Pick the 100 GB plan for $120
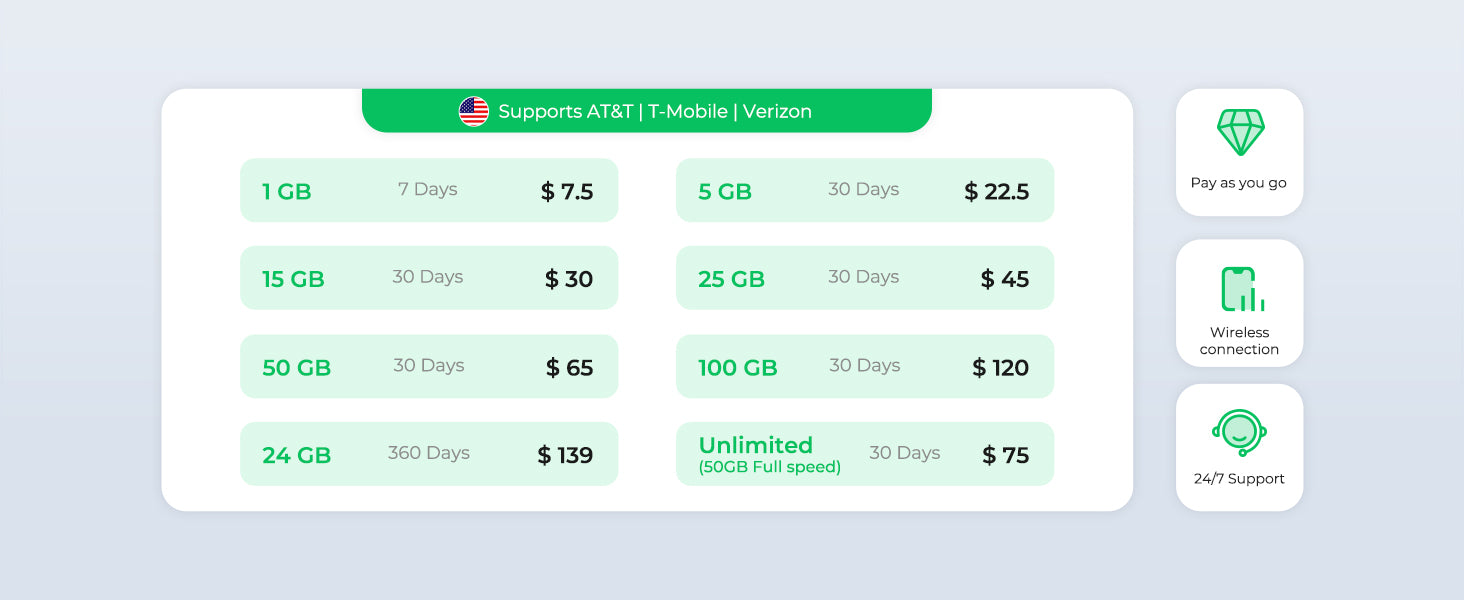The height and width of the screenshot is (600, 1464). (x=865, y=366)
